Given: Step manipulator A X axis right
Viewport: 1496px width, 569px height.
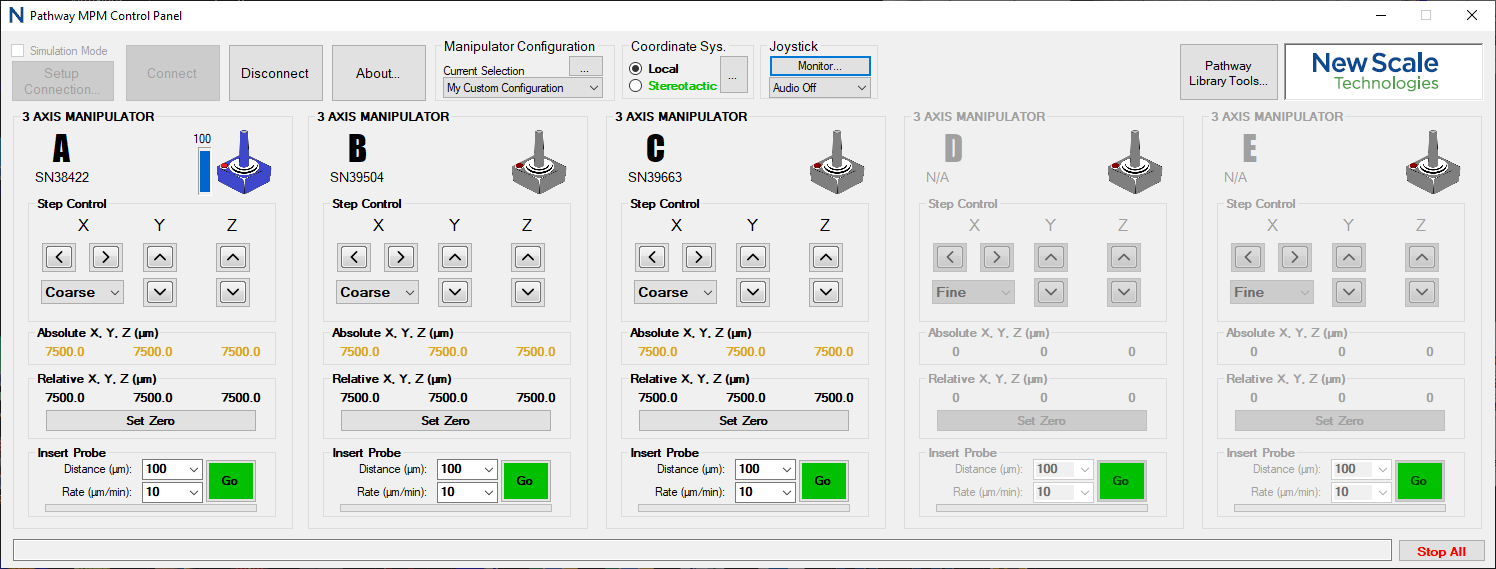Looking at the screenshot, I should [106, 257].
